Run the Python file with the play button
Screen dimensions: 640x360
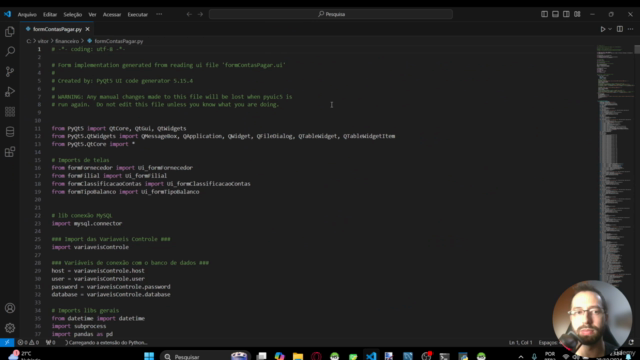tap(602, 29)
